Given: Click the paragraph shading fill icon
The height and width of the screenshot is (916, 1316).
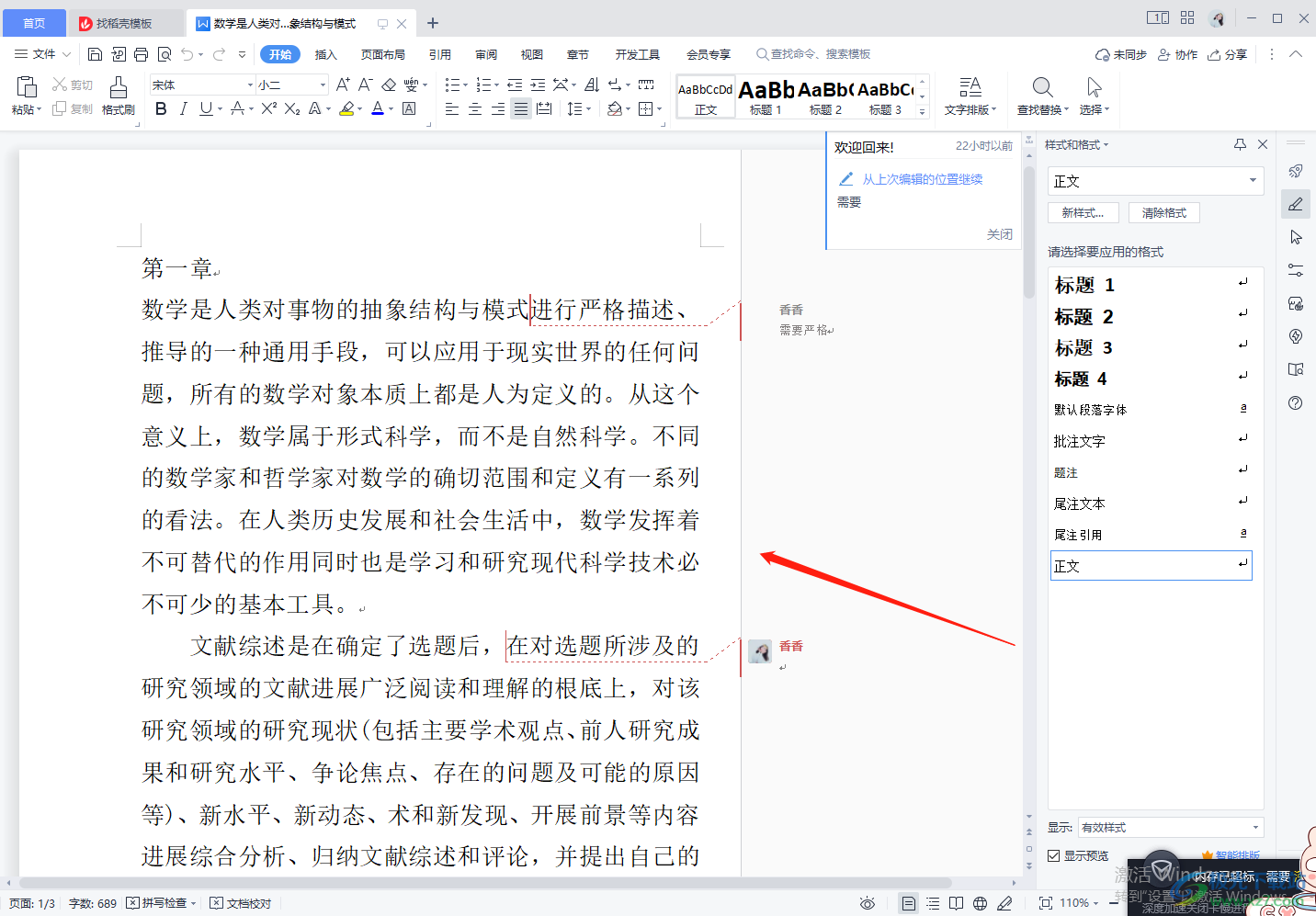Looking at the screenshot, I should click(614, 108).
